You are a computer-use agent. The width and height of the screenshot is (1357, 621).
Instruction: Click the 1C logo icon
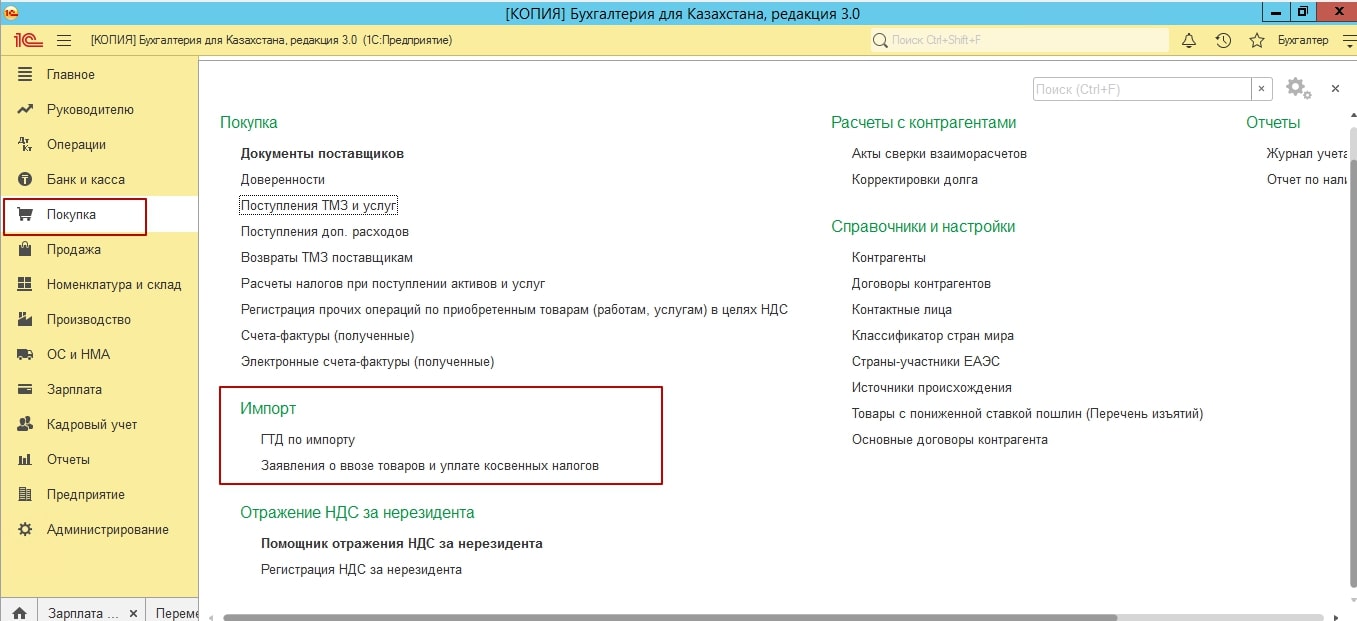point(28,40)
